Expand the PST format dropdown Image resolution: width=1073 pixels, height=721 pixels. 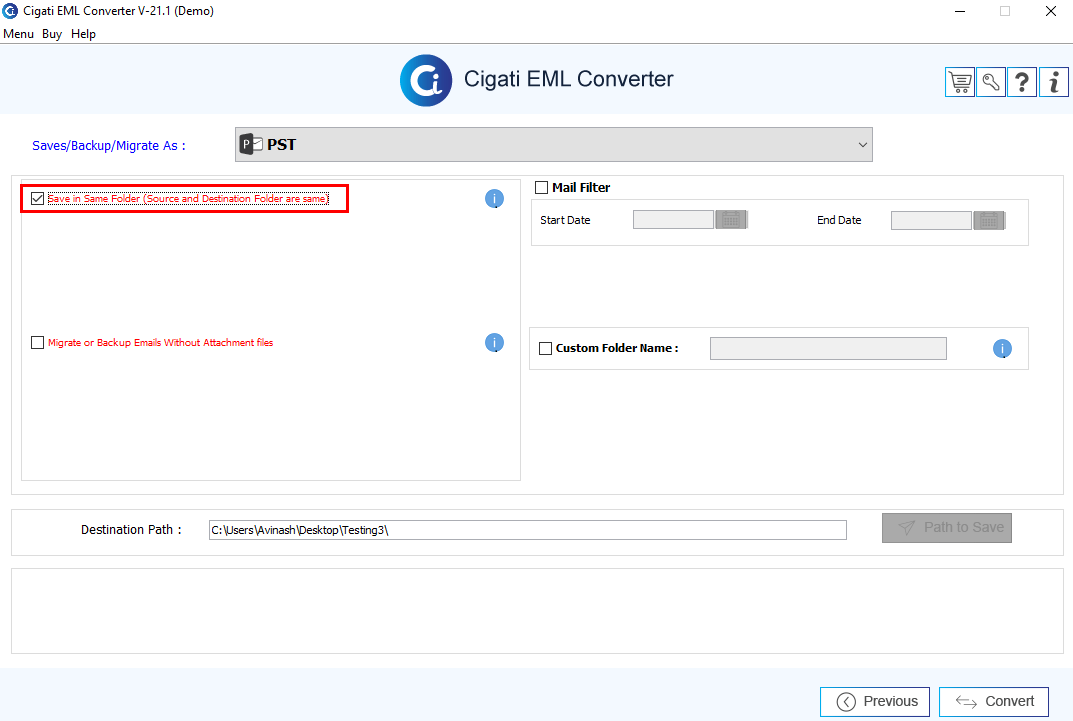554,144
